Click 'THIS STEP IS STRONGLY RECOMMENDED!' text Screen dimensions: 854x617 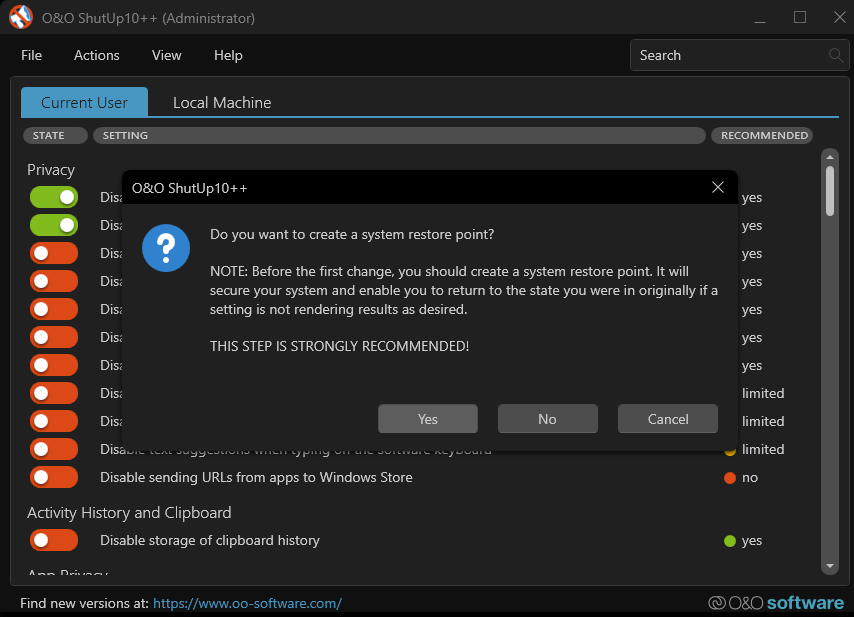(339, 346)
